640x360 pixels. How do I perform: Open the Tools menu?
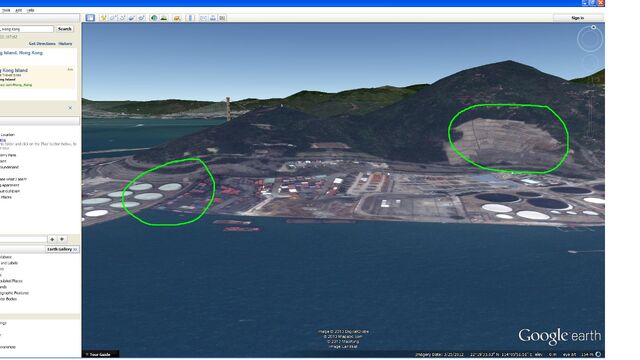[6, 10]
